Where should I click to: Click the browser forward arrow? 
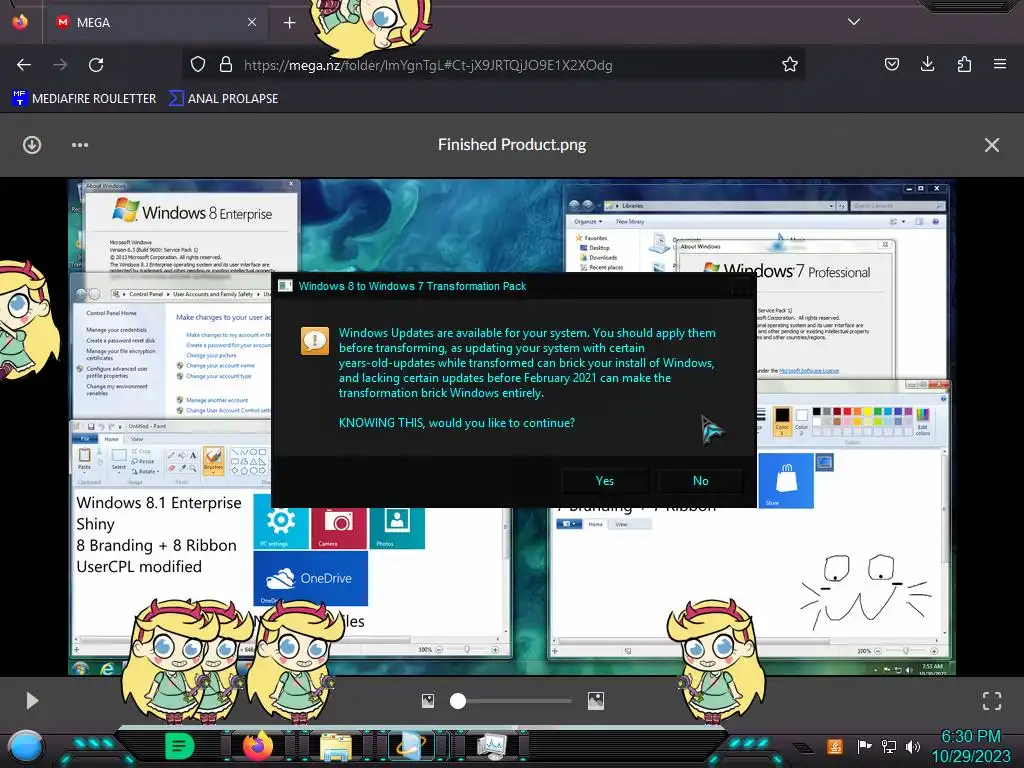[x=60, y=65]
